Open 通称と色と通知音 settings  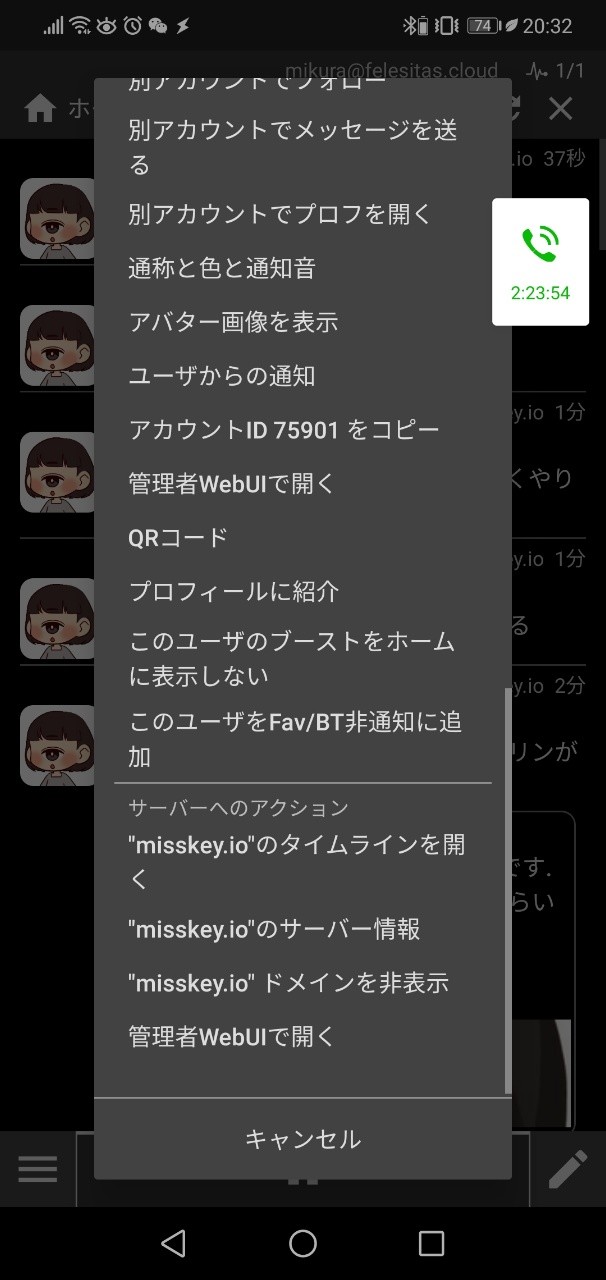point(303,268)
